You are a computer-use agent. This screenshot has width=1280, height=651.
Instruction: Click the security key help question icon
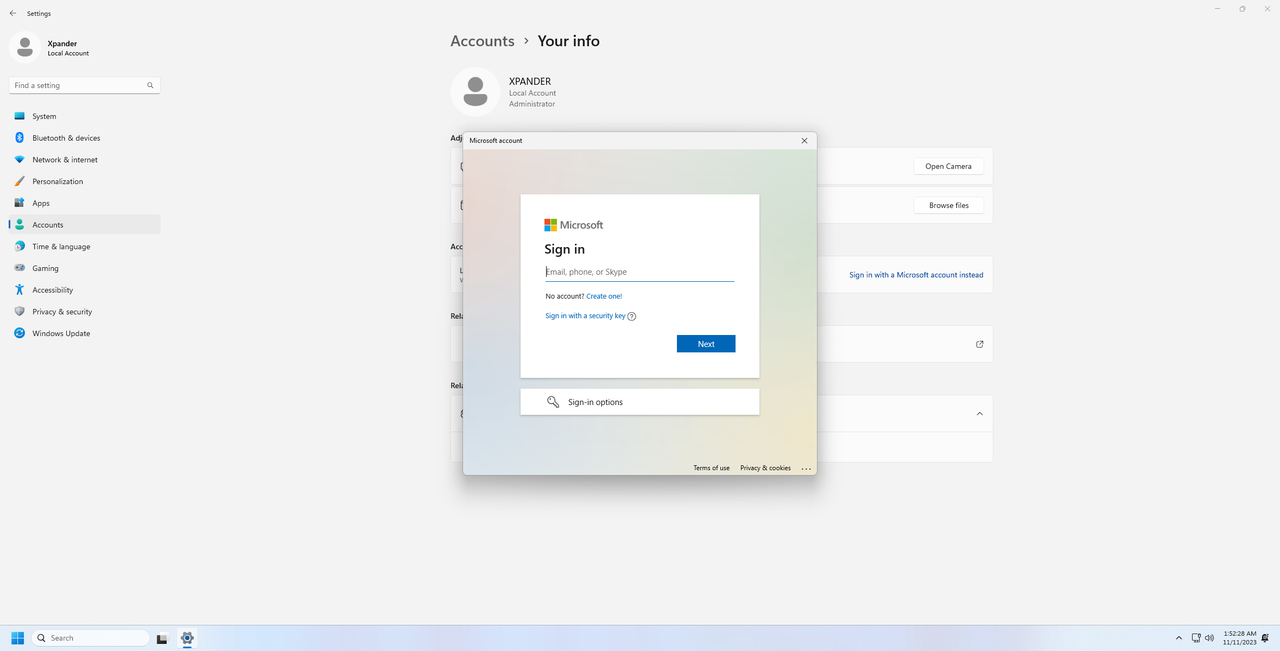coord(632,316)
